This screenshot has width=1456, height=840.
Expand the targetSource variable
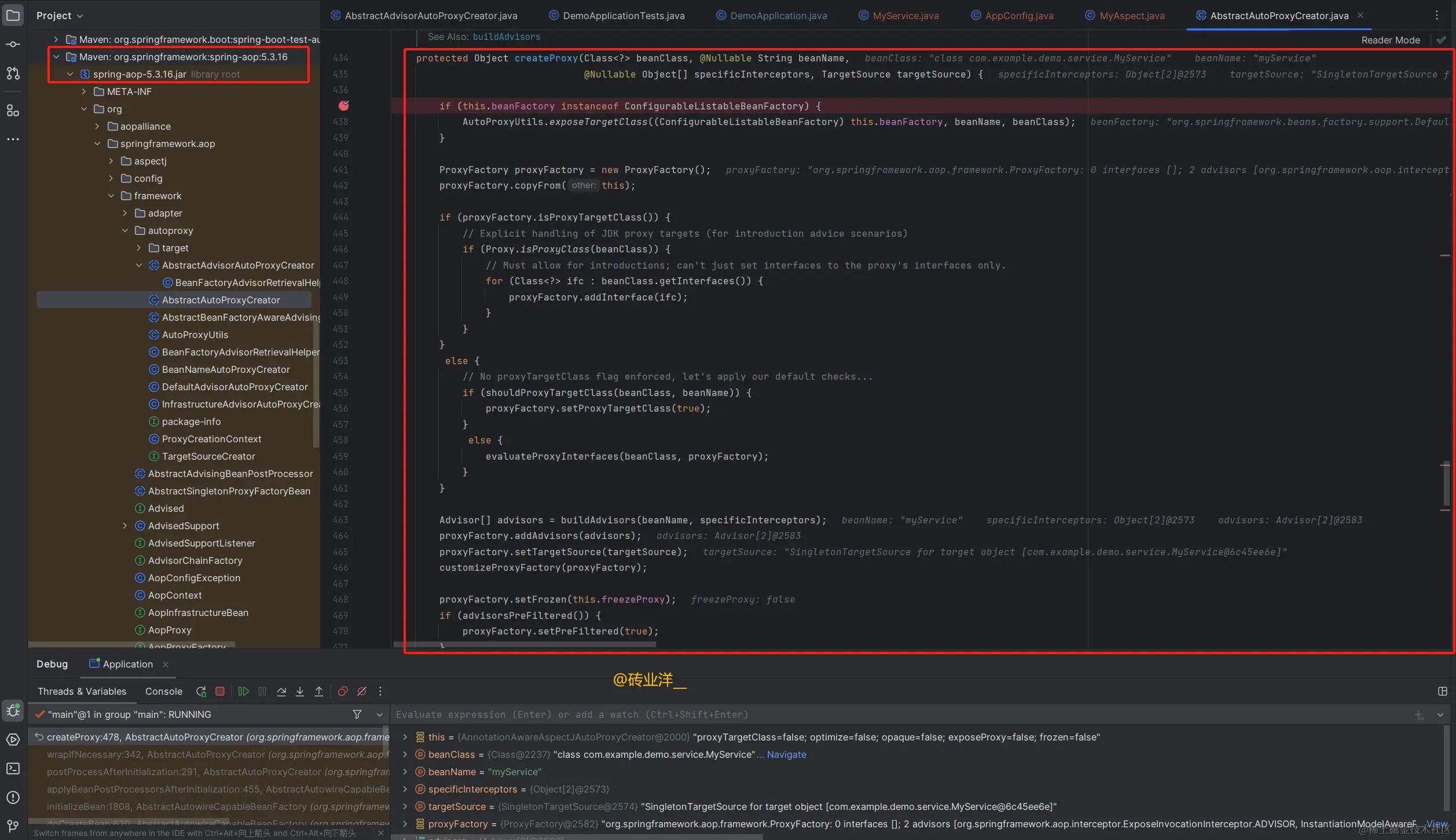(x=405, y=806)
